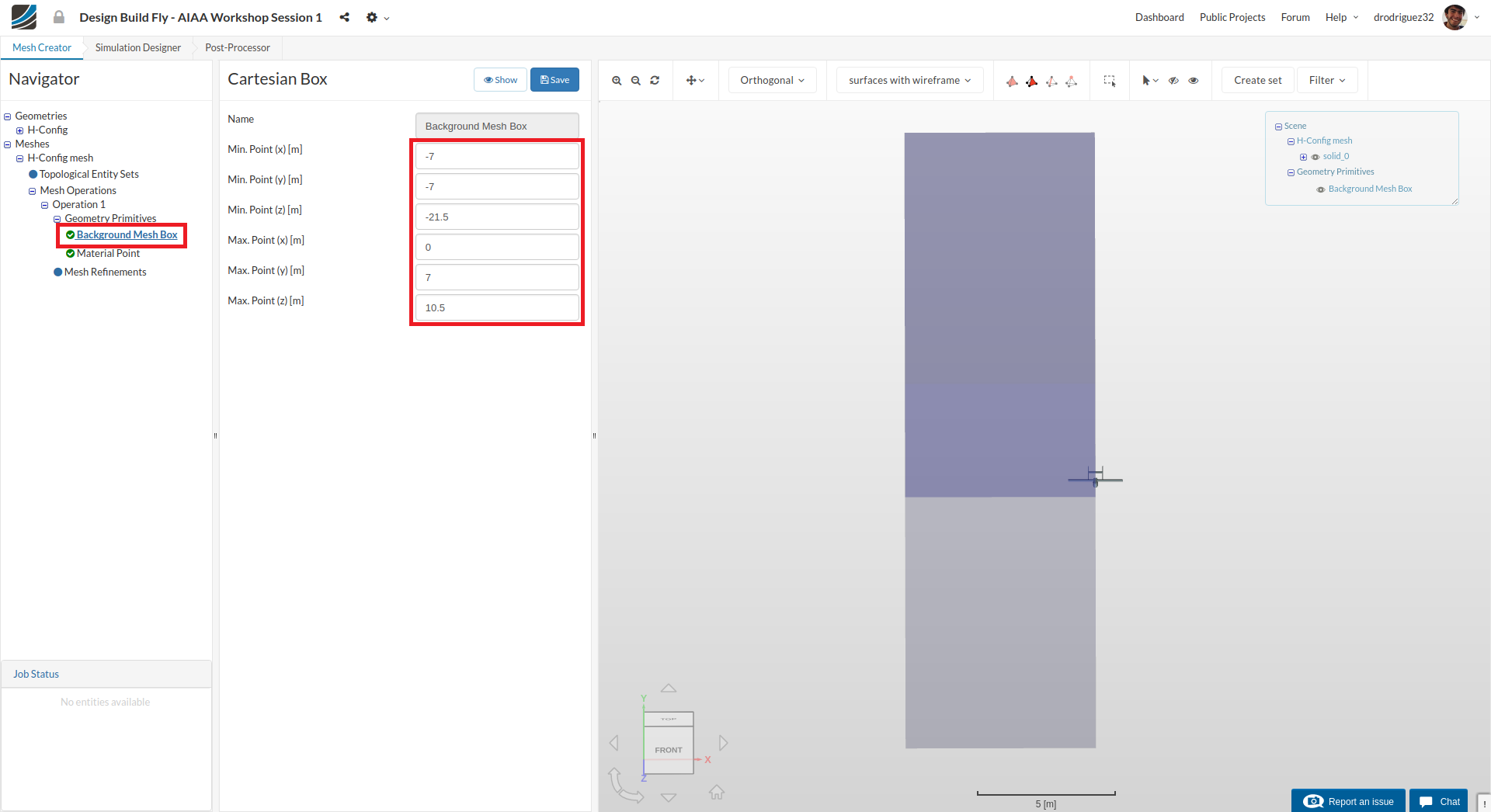Open the Help menu
Image resolution: width=1491 pixels, height=812 pixels.
tap(1341, 17)
